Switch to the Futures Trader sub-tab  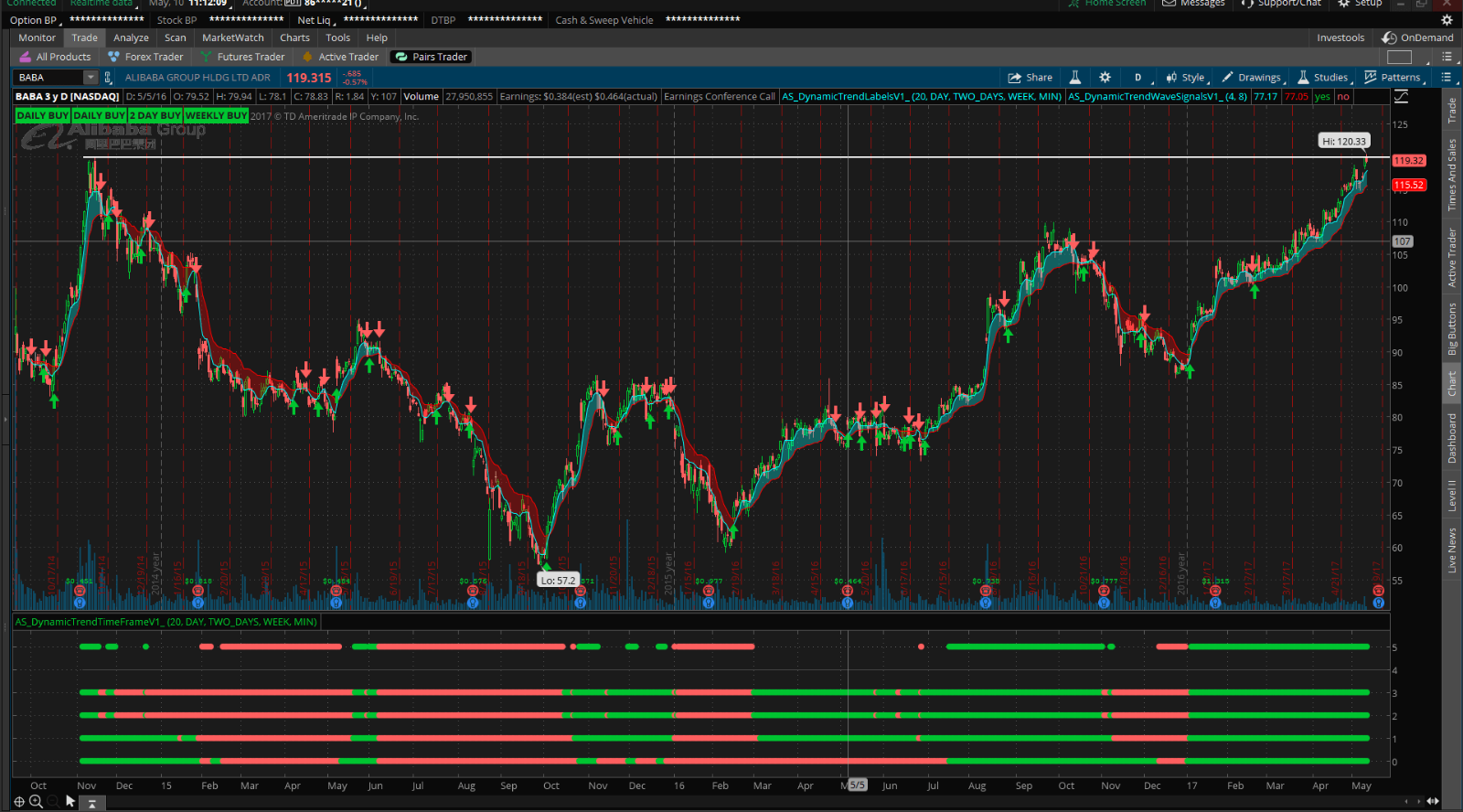[x=243, y=57]
